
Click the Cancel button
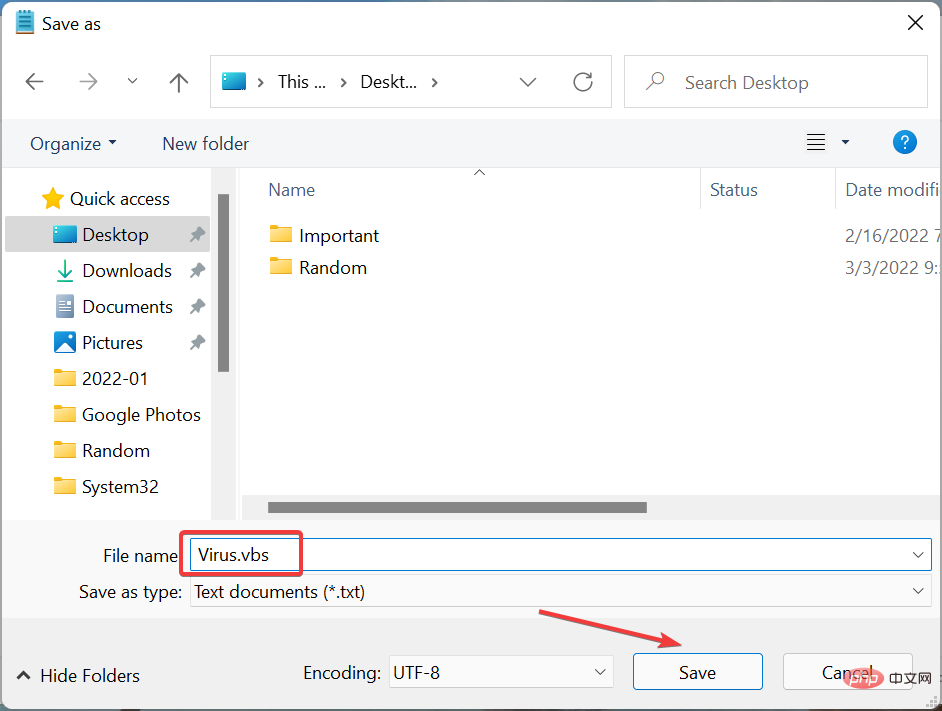tap(847, 672)
